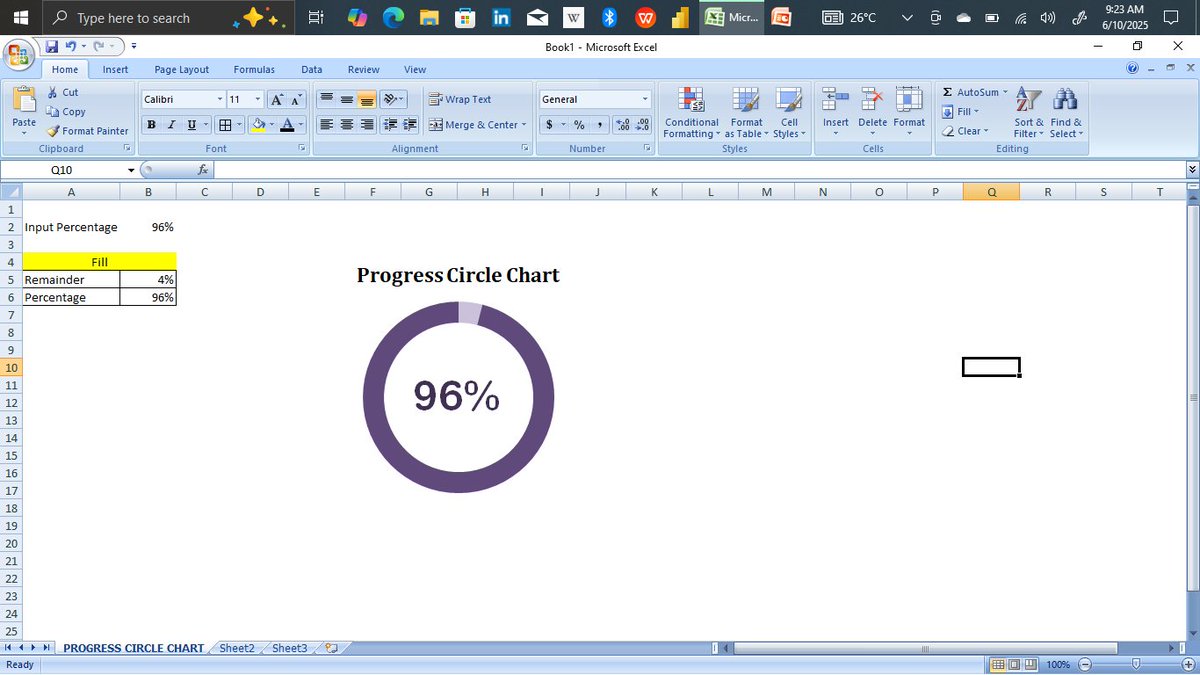
Task: Click the Undo icon
Action: (70, 46)
